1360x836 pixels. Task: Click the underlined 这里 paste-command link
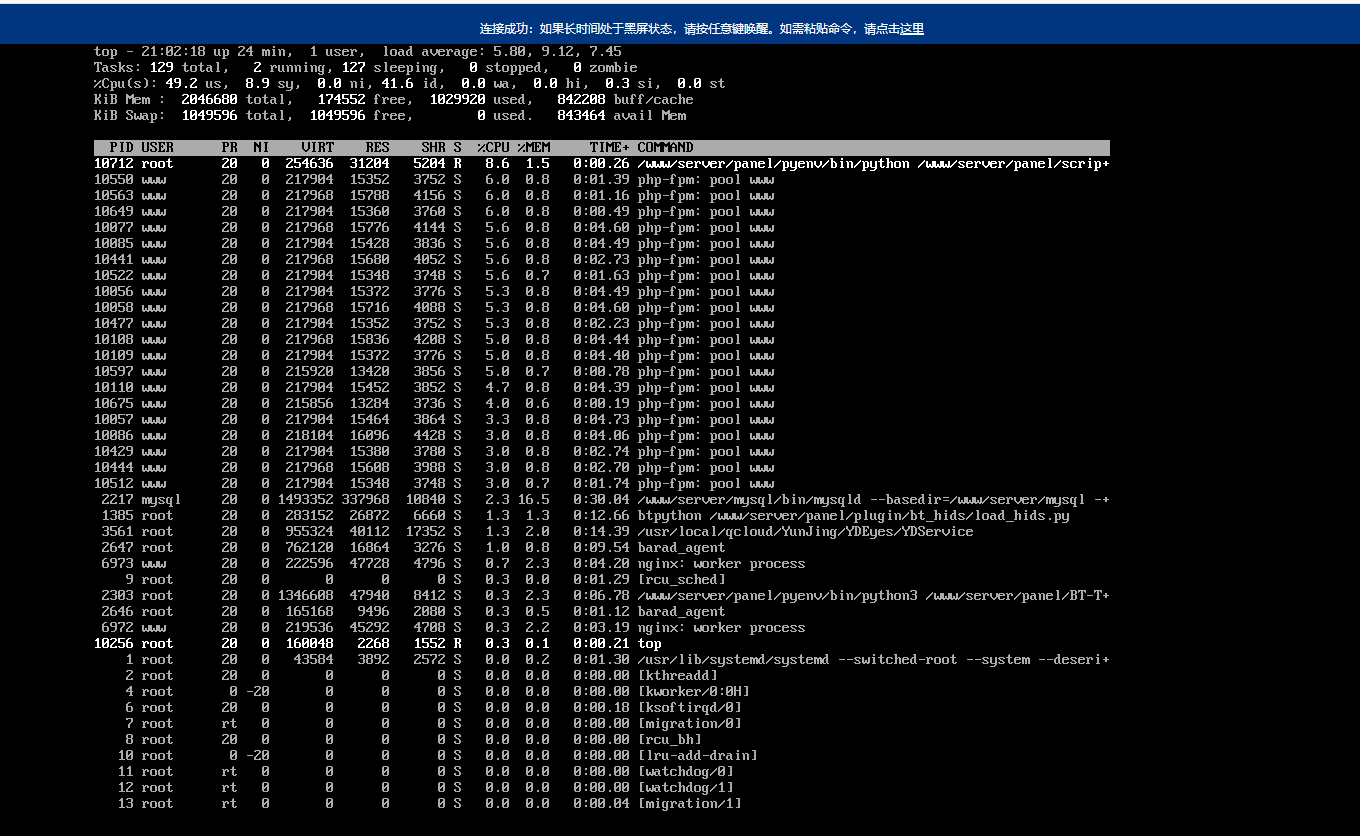(x=911, y=29)
